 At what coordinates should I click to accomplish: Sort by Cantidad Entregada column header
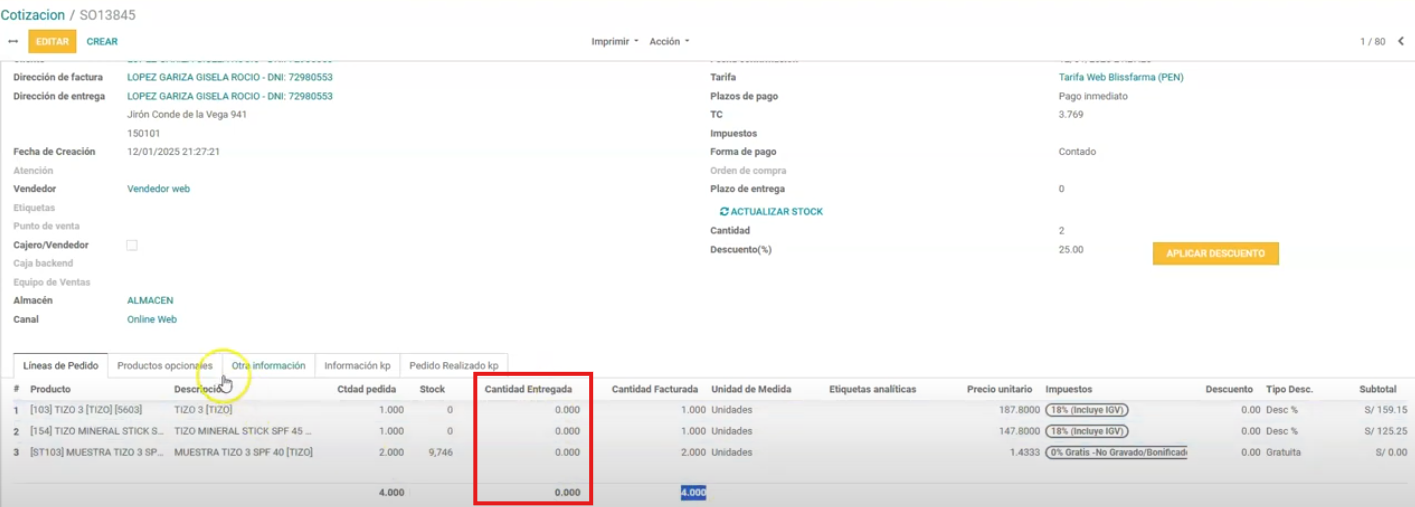[528, 389]
